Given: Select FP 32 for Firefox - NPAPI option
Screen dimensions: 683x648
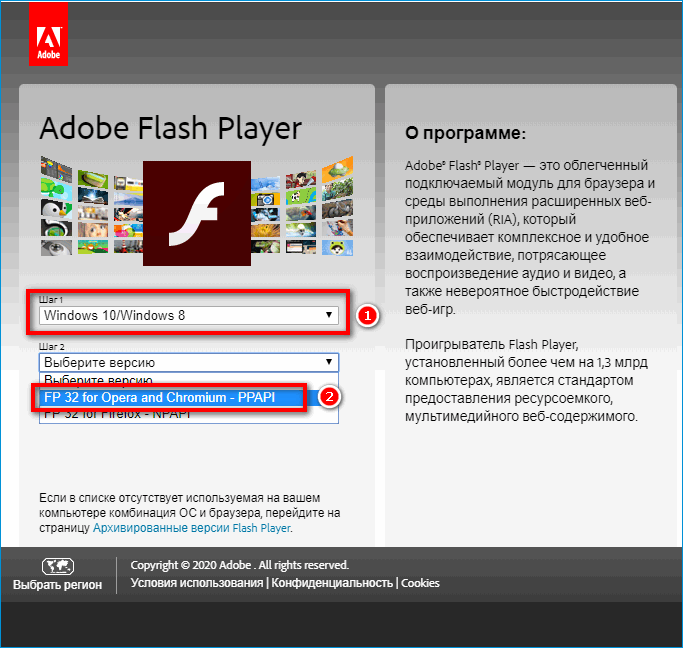Looking at the screenshot, I should pos(189,415).
